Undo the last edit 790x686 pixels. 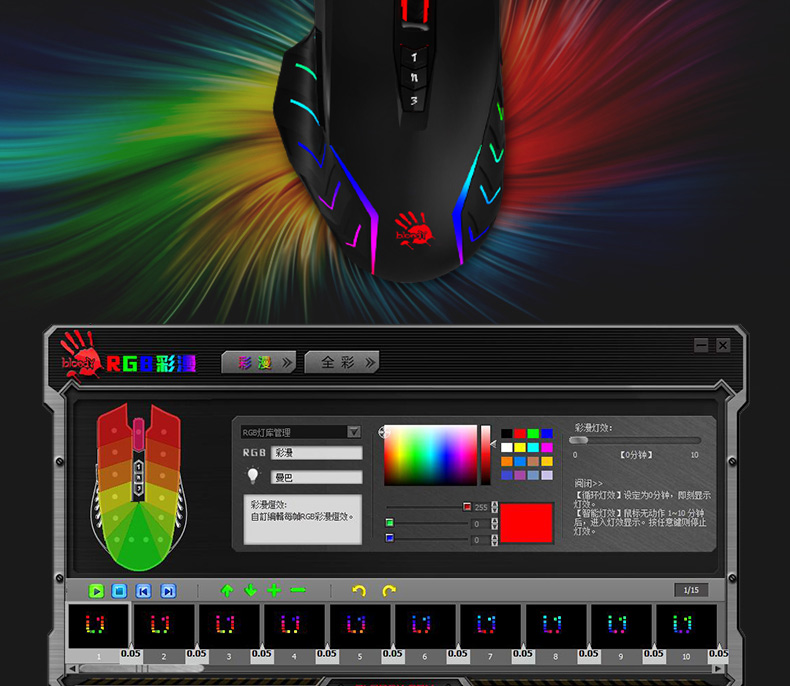359,590
